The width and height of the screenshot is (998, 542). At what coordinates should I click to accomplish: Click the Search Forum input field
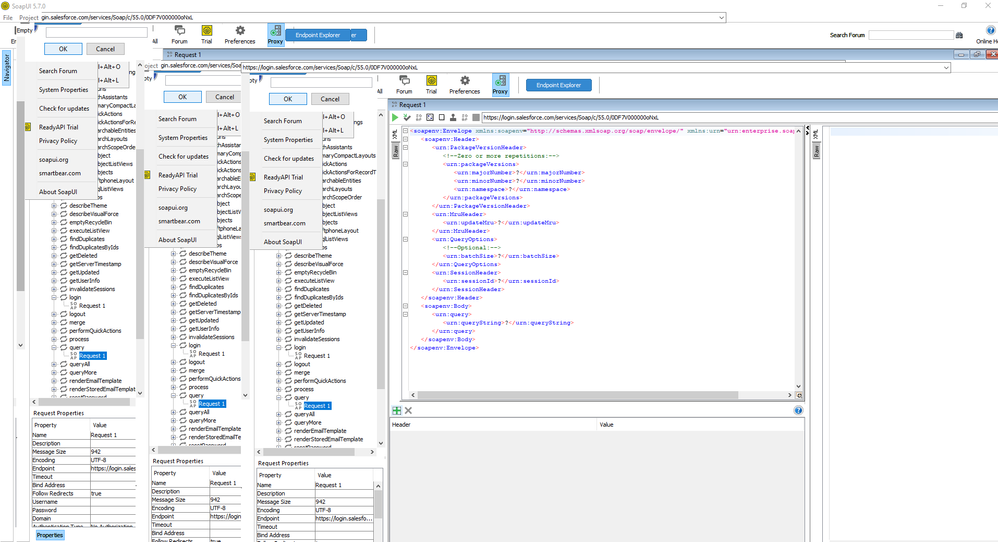point(910,35)
